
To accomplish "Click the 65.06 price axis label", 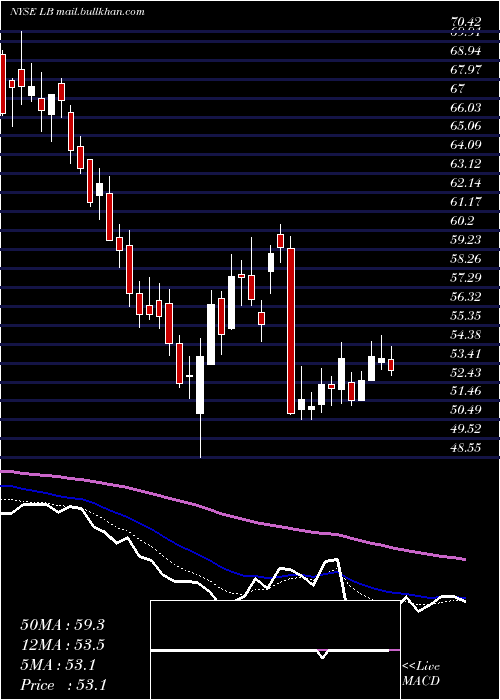I will [466, 126].
